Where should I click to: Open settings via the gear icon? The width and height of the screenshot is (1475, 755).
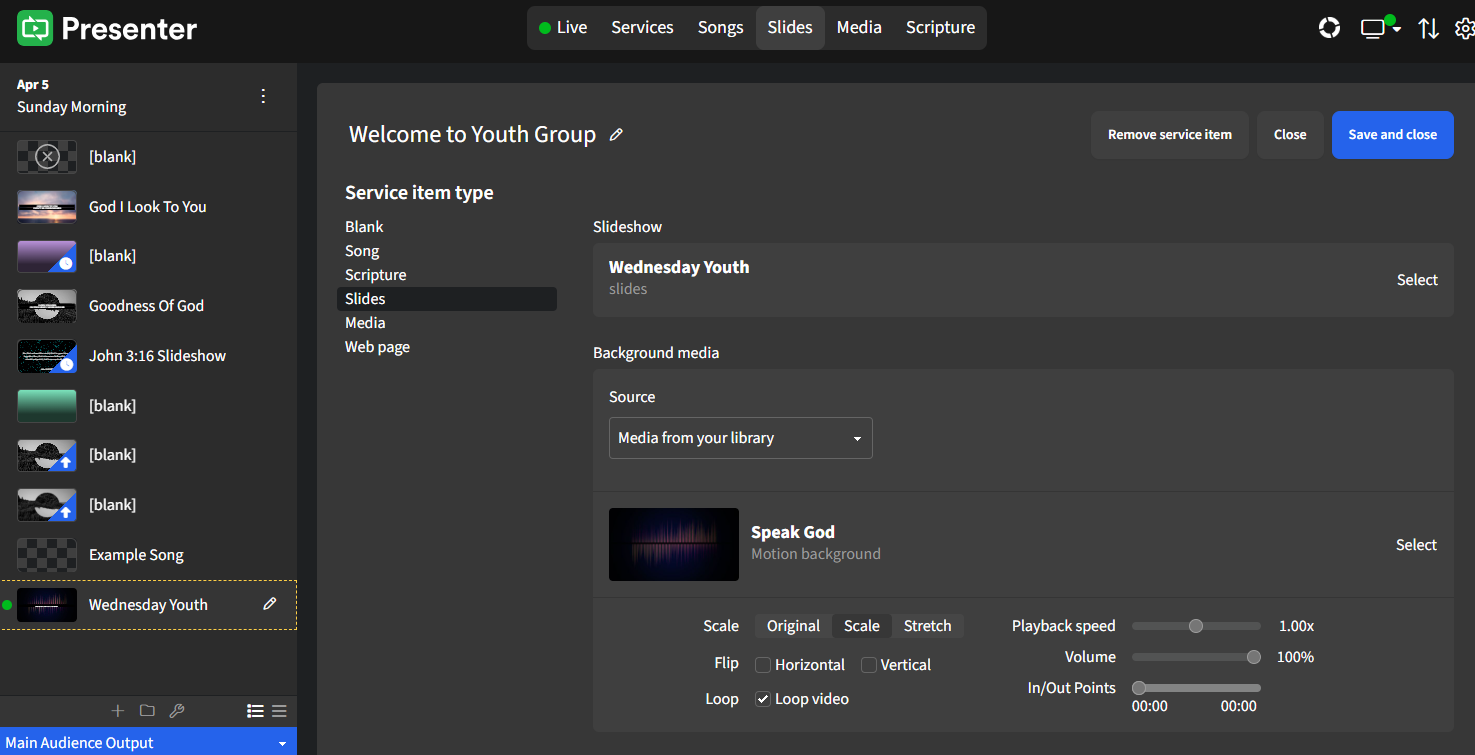(x=1465, y=29)
